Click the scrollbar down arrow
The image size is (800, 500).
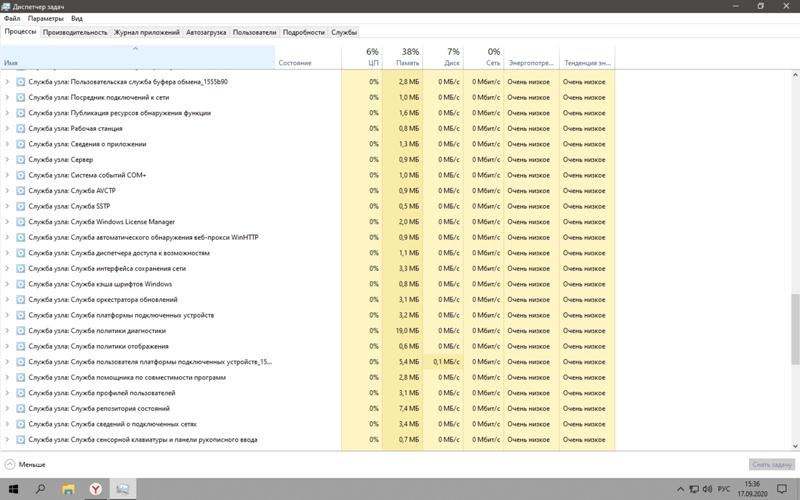795,446
